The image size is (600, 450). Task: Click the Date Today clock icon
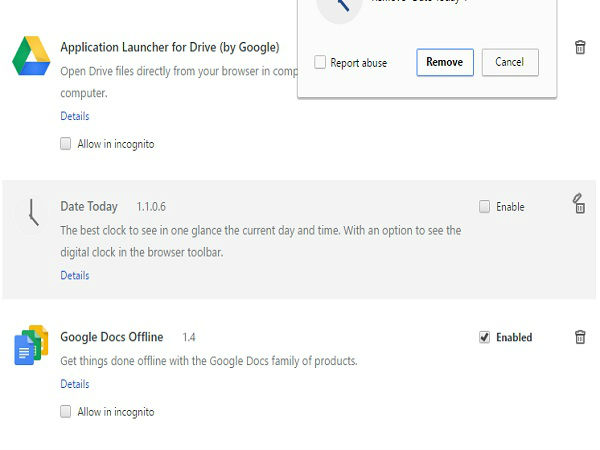32,213
